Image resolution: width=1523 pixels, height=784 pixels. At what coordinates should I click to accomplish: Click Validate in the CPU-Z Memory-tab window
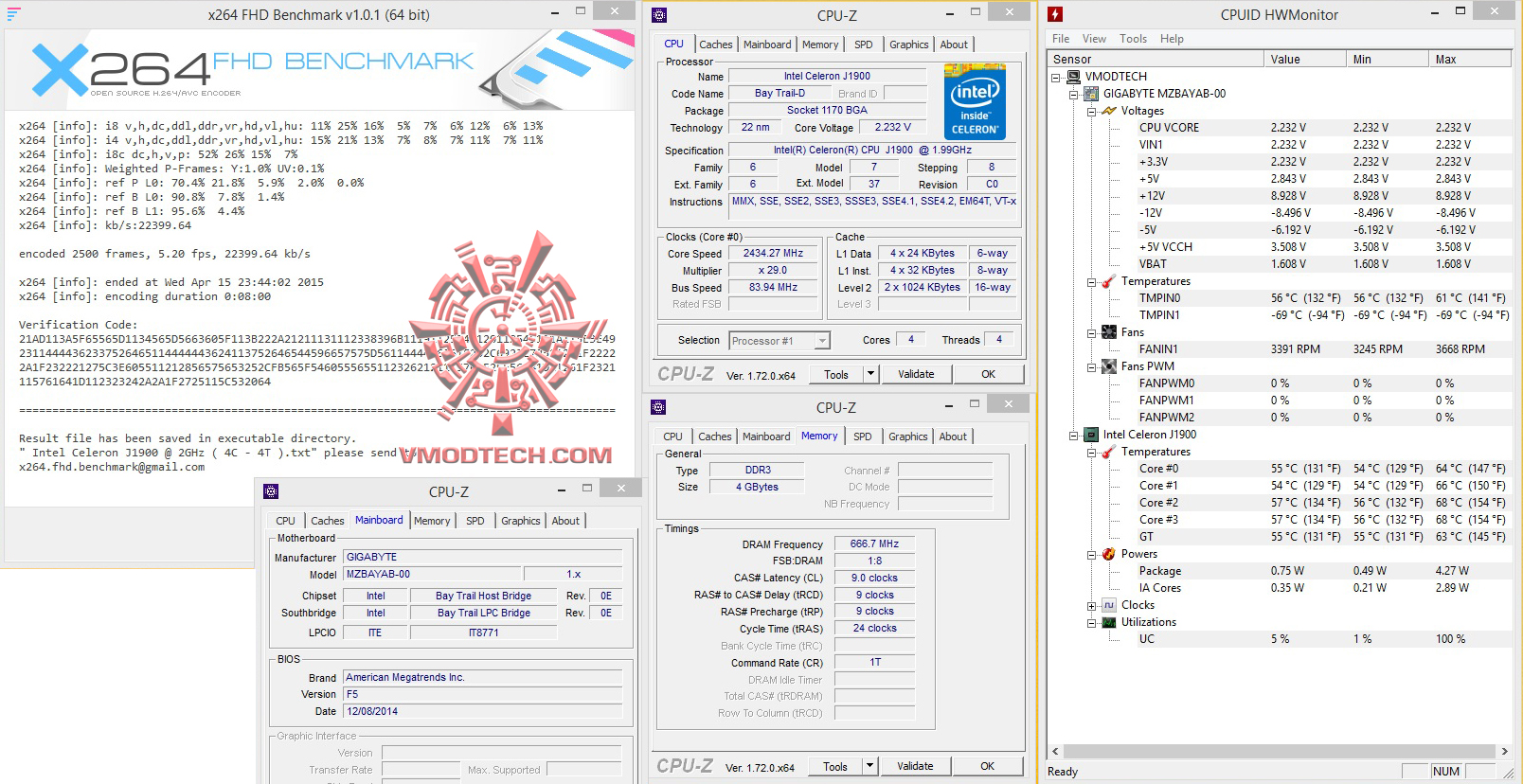[x=915, y=766]
